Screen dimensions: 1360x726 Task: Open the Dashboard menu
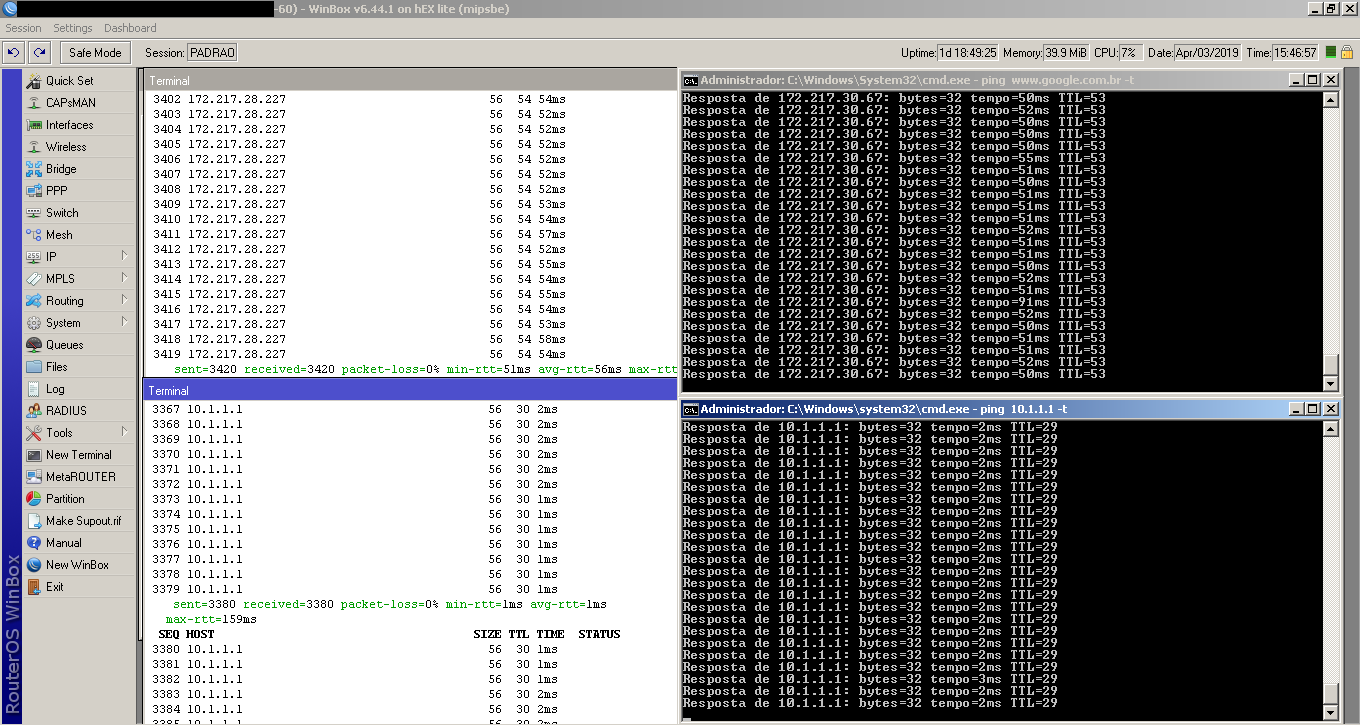[130, 28]
